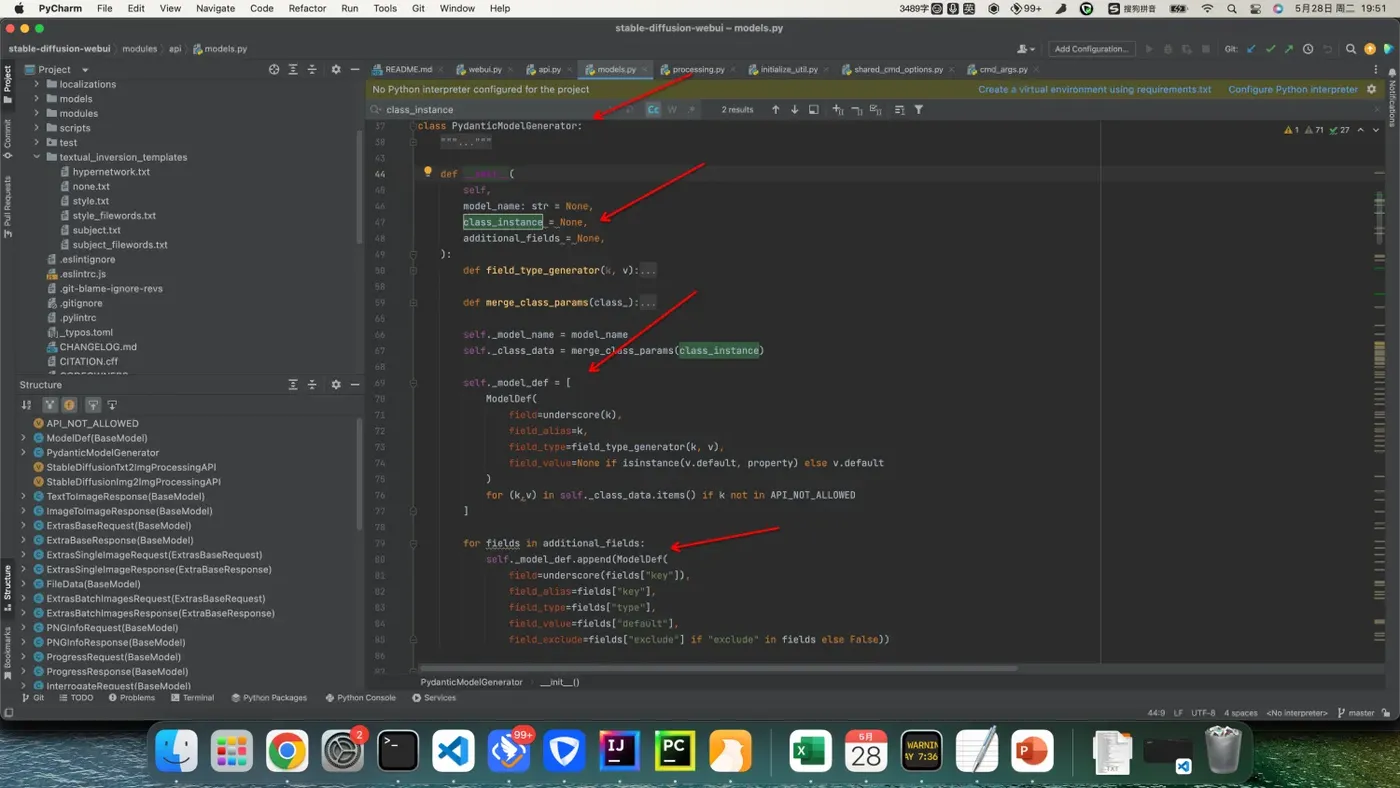
Task: Click the modules breadcrumb in navigation bar
Action: (140, 48)
